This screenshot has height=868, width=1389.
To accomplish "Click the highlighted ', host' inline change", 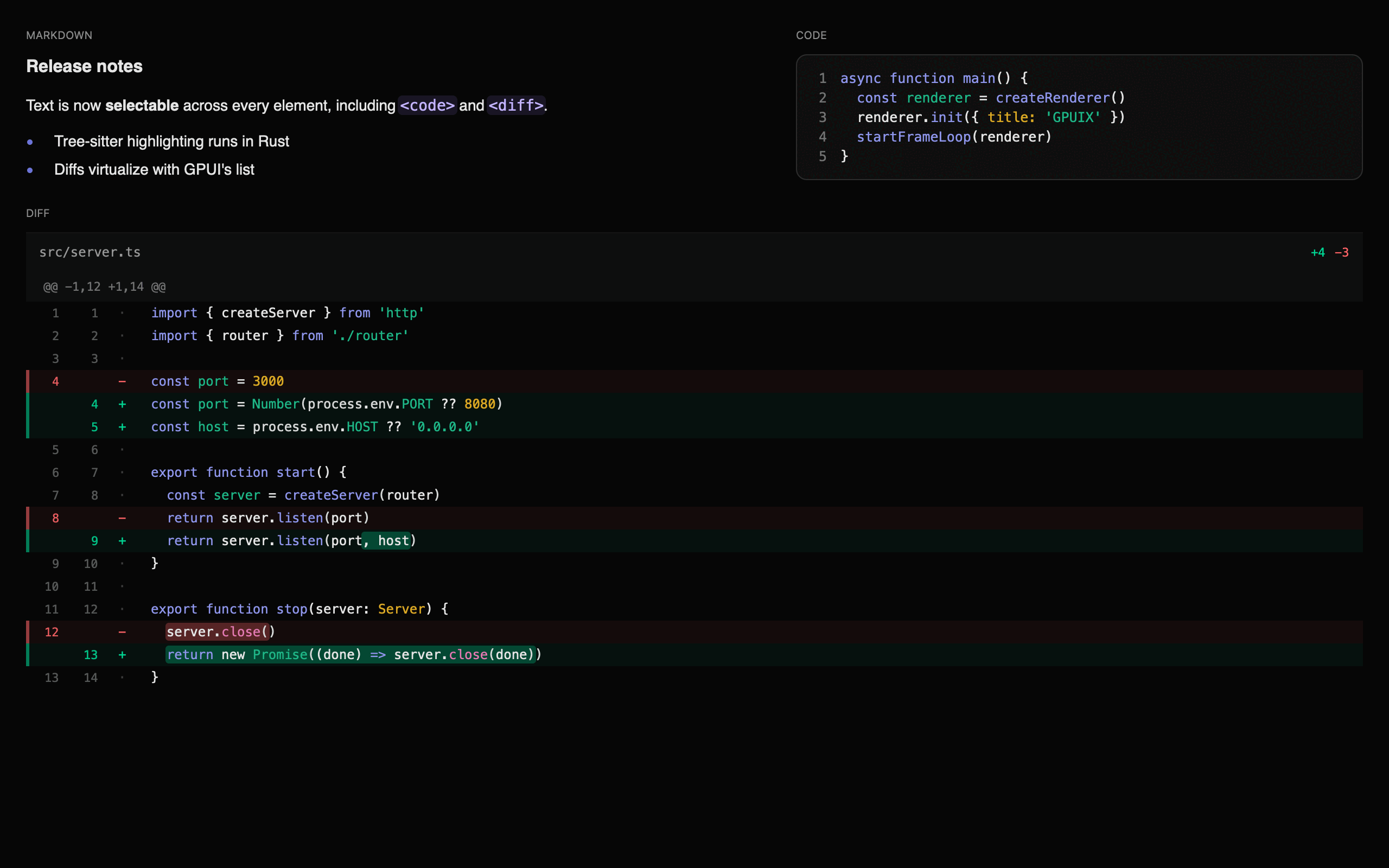I will (387, 541).
